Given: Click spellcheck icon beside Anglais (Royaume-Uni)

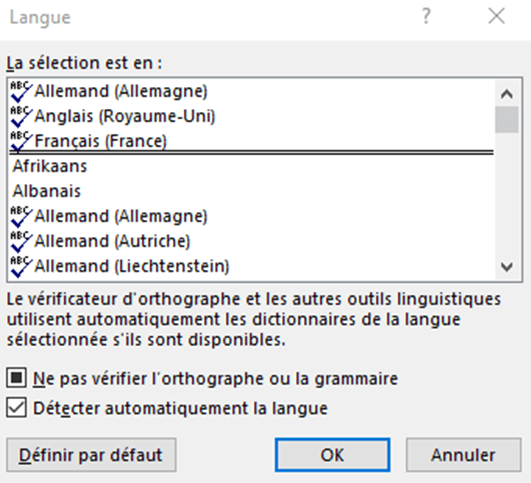Looking at the screenshot, I should (21, 116).
